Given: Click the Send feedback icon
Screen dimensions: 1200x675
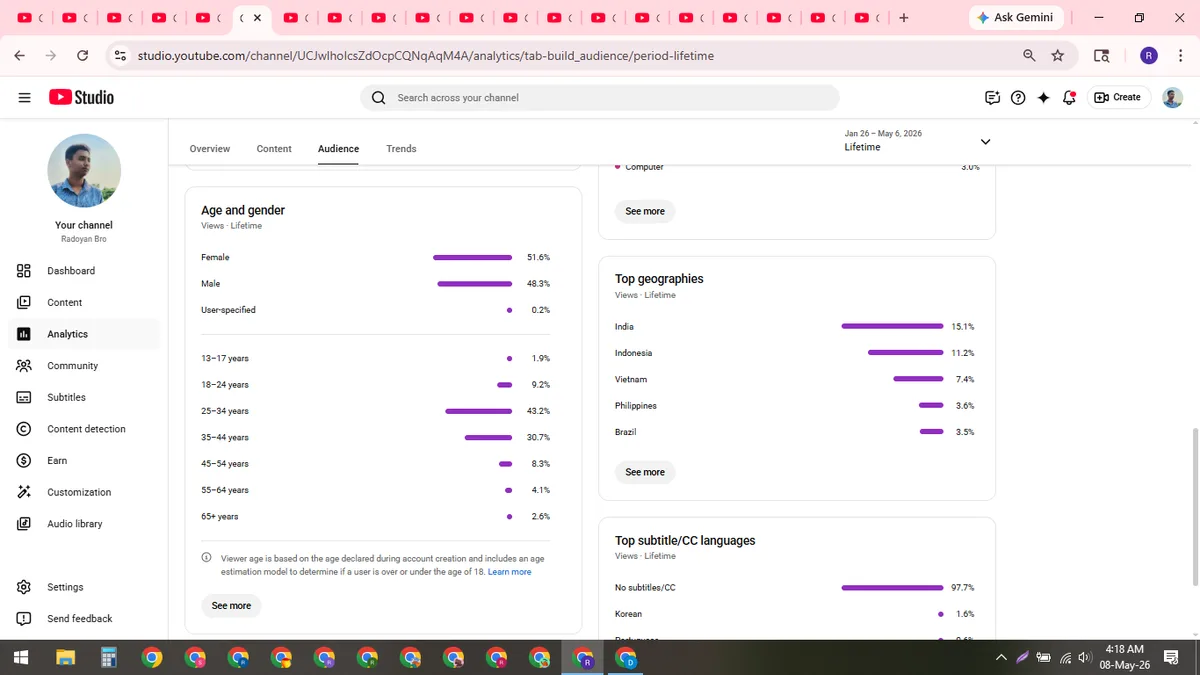Looking at the screenshot, I should pos(24,619).
